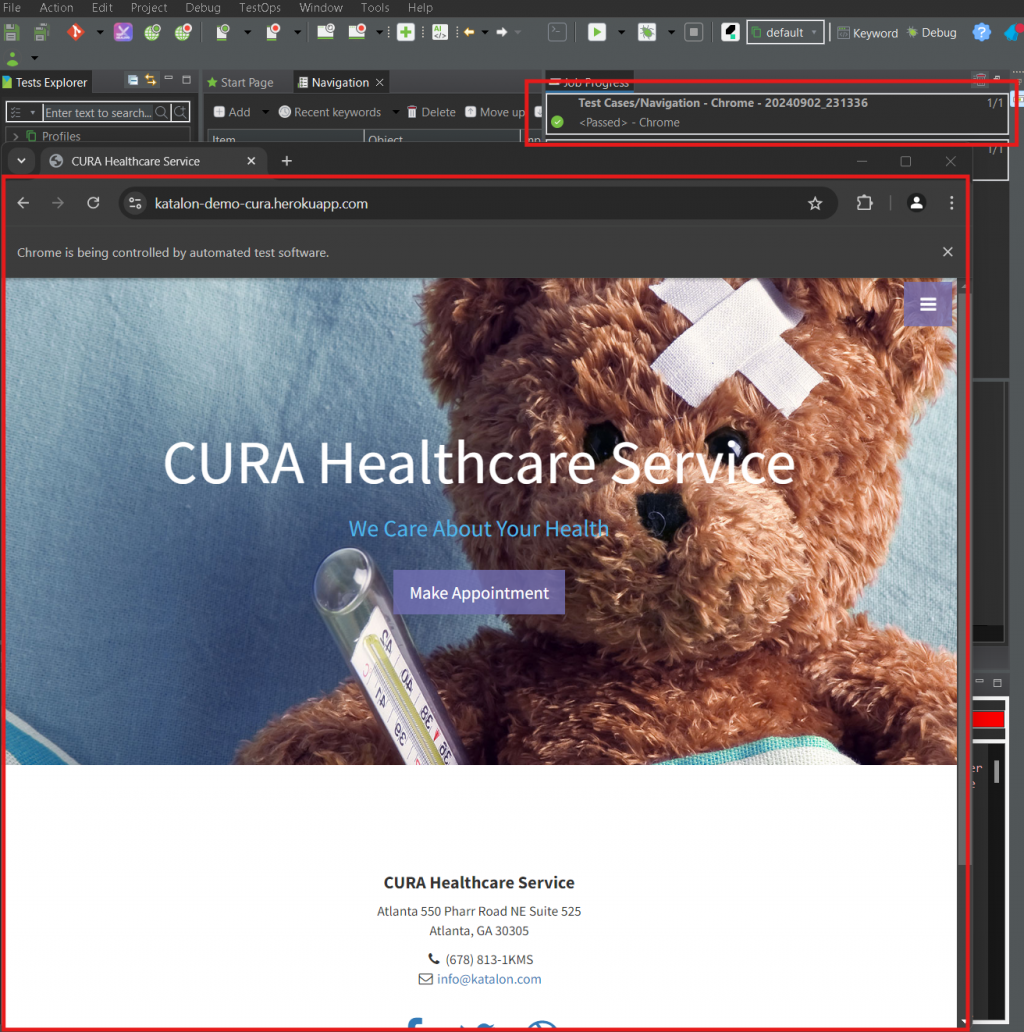Click the green plus New item icon
This screenshot has width=1024, height=1032.
(x=406, y=32)
